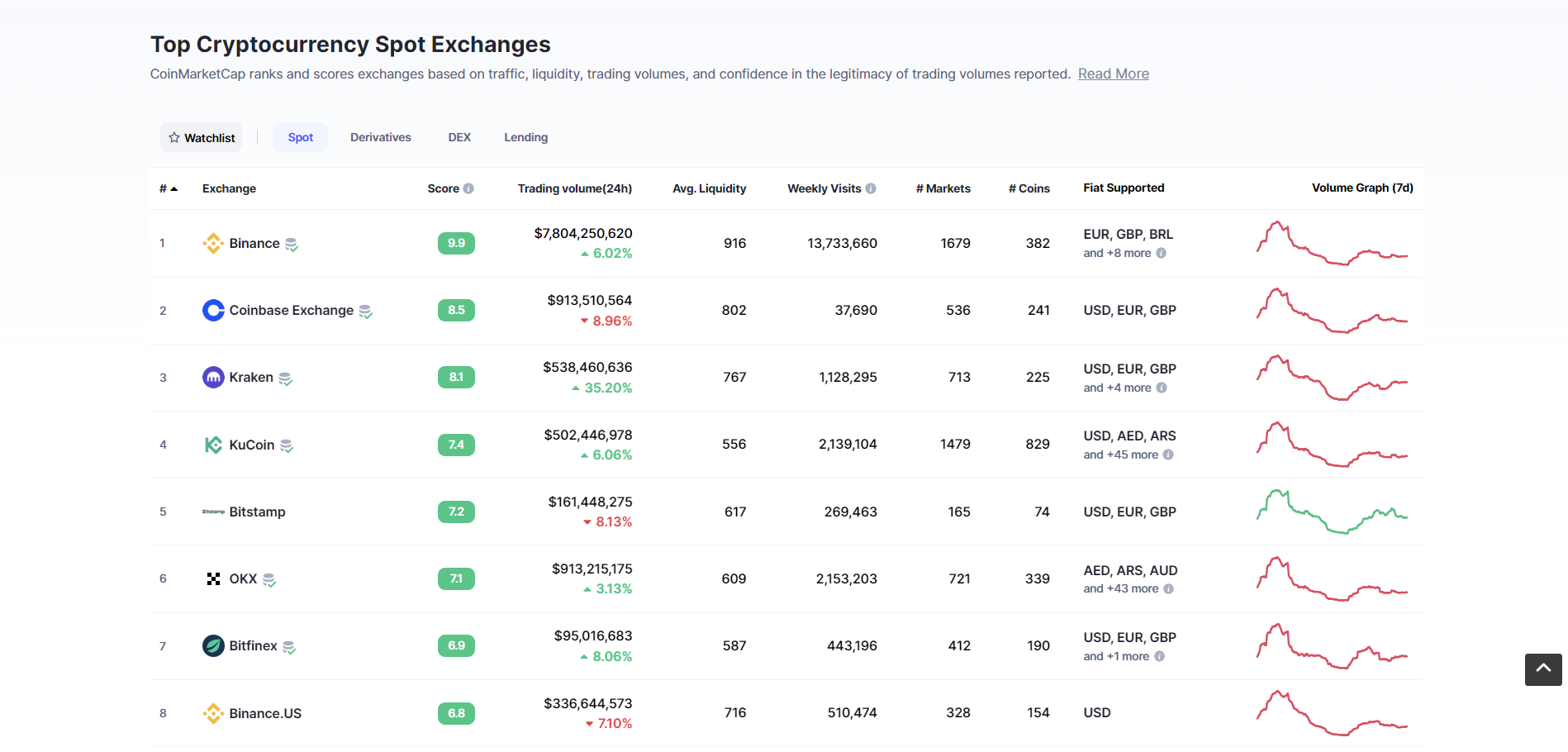Click the Bitfinex logo icon
Screen dimensions: 1568x752
[x=213, y=645]
